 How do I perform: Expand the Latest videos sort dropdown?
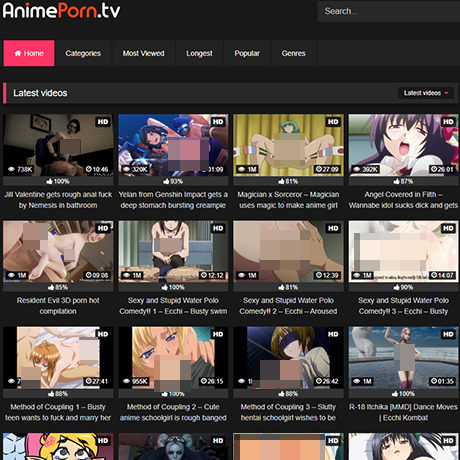(x=426, y=93)
